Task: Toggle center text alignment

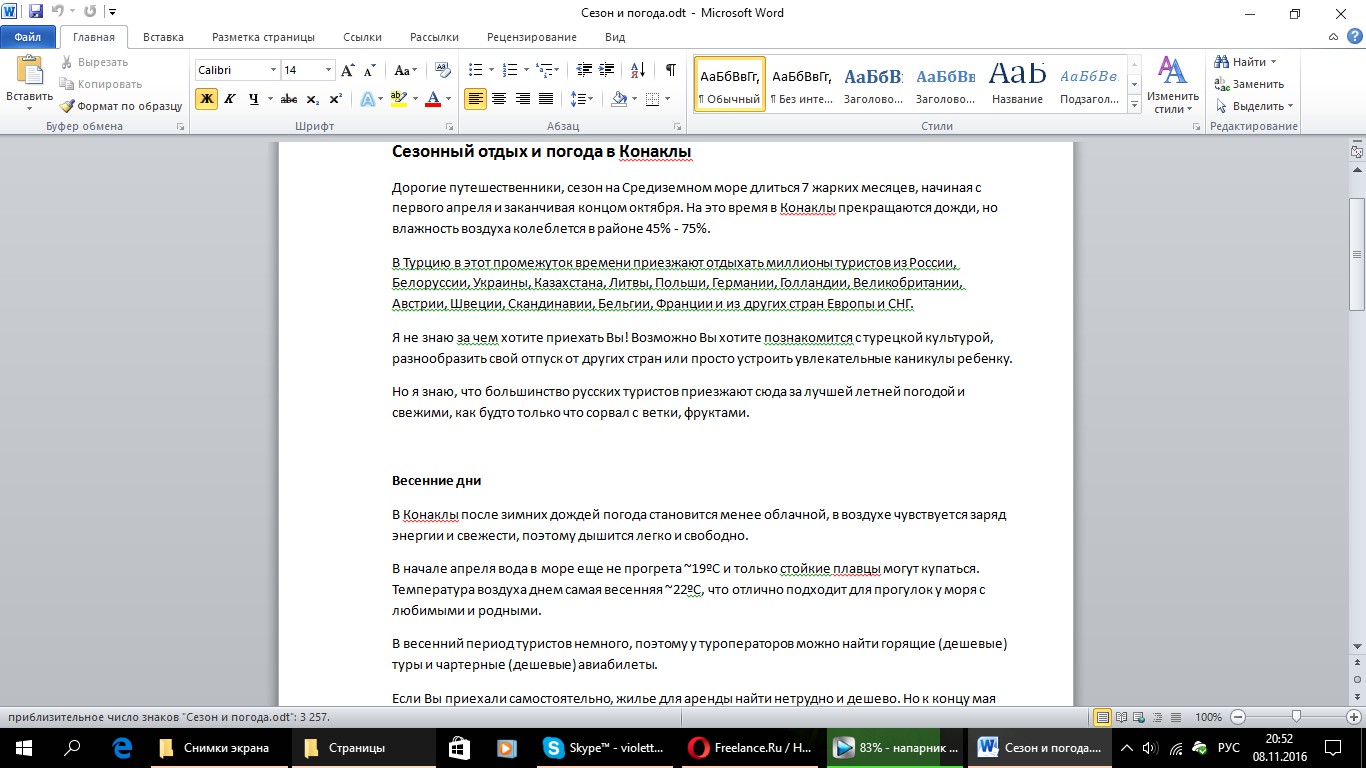Action: tap(498, 99)
